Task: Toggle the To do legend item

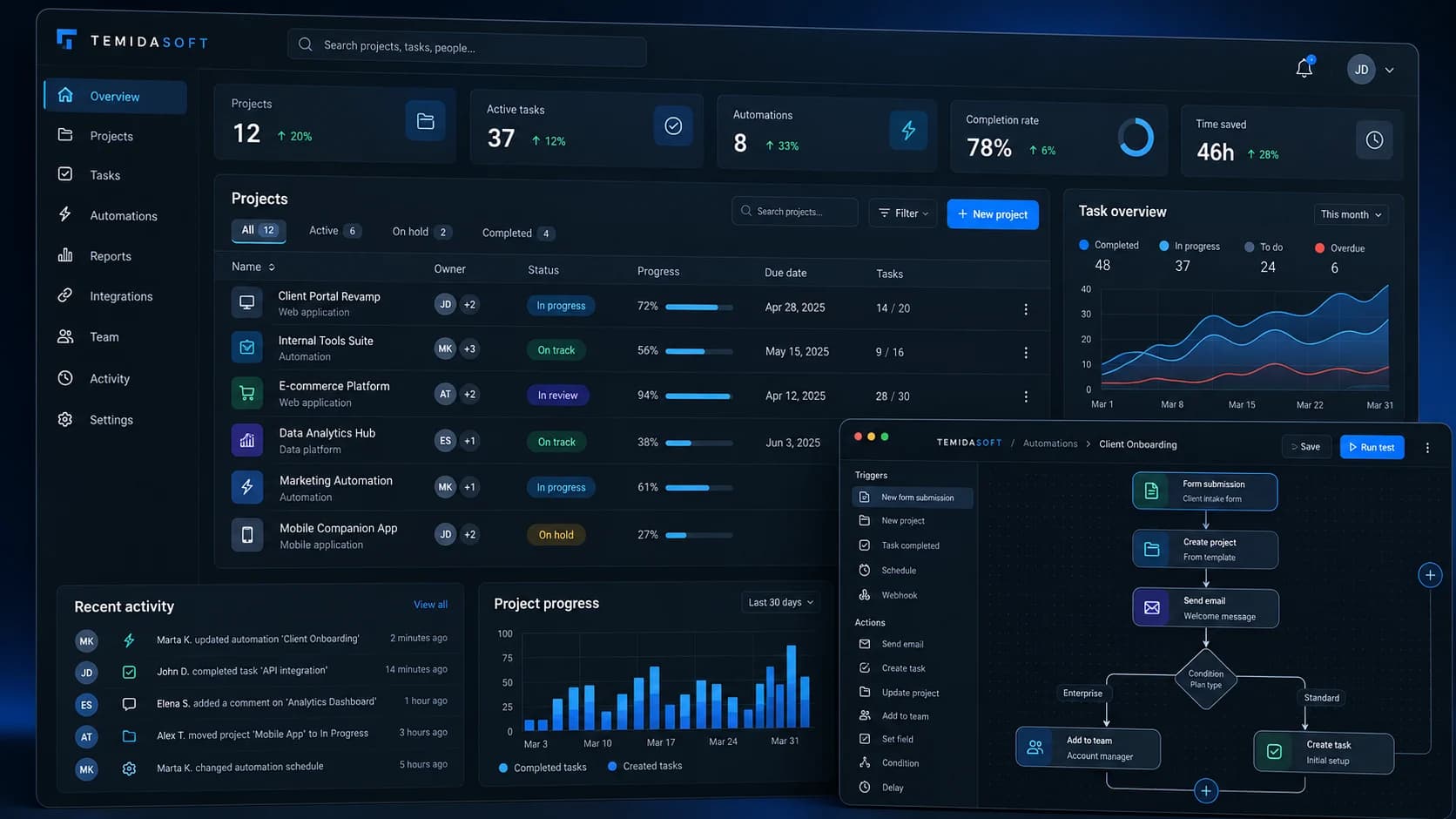Action: pos(1264,247)
